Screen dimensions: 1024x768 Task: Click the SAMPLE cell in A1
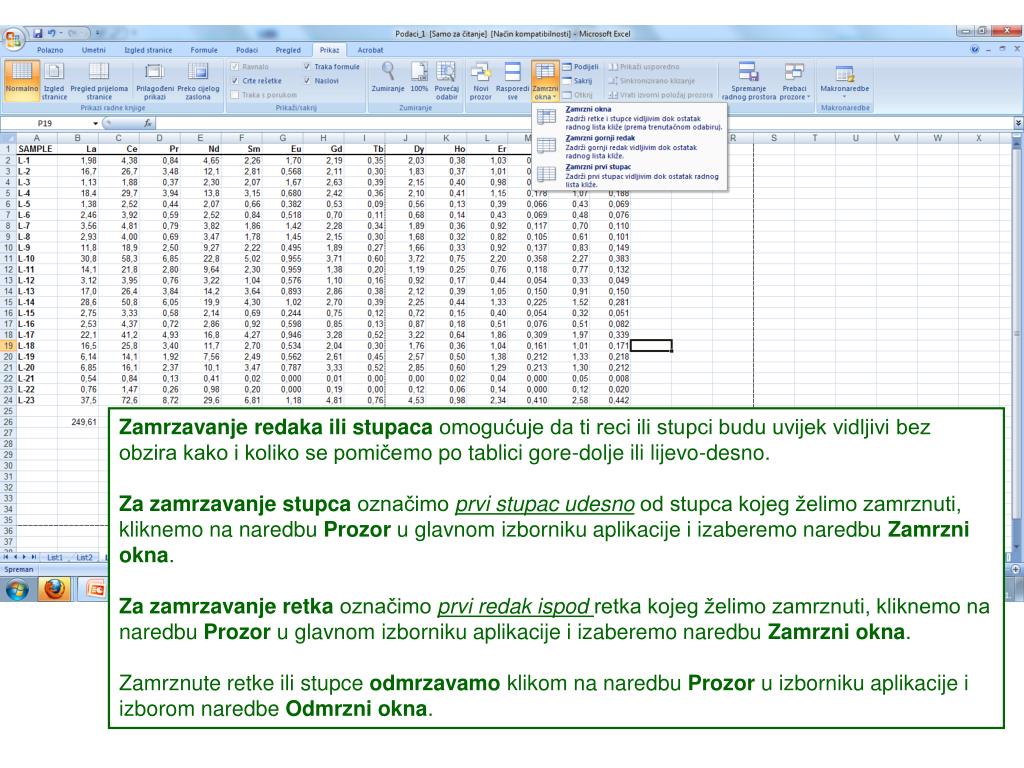pos(37,149)
